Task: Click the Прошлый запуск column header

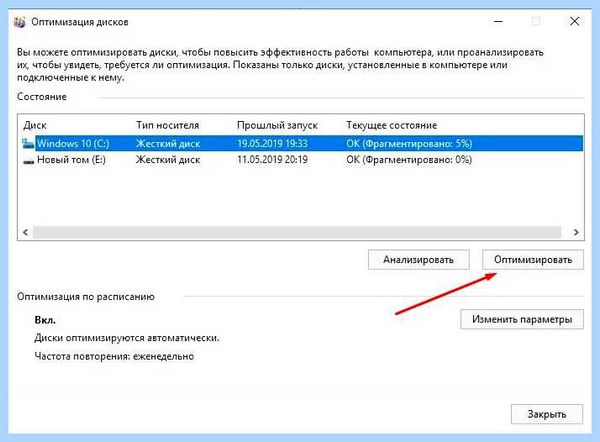Action: click(277, 125)
